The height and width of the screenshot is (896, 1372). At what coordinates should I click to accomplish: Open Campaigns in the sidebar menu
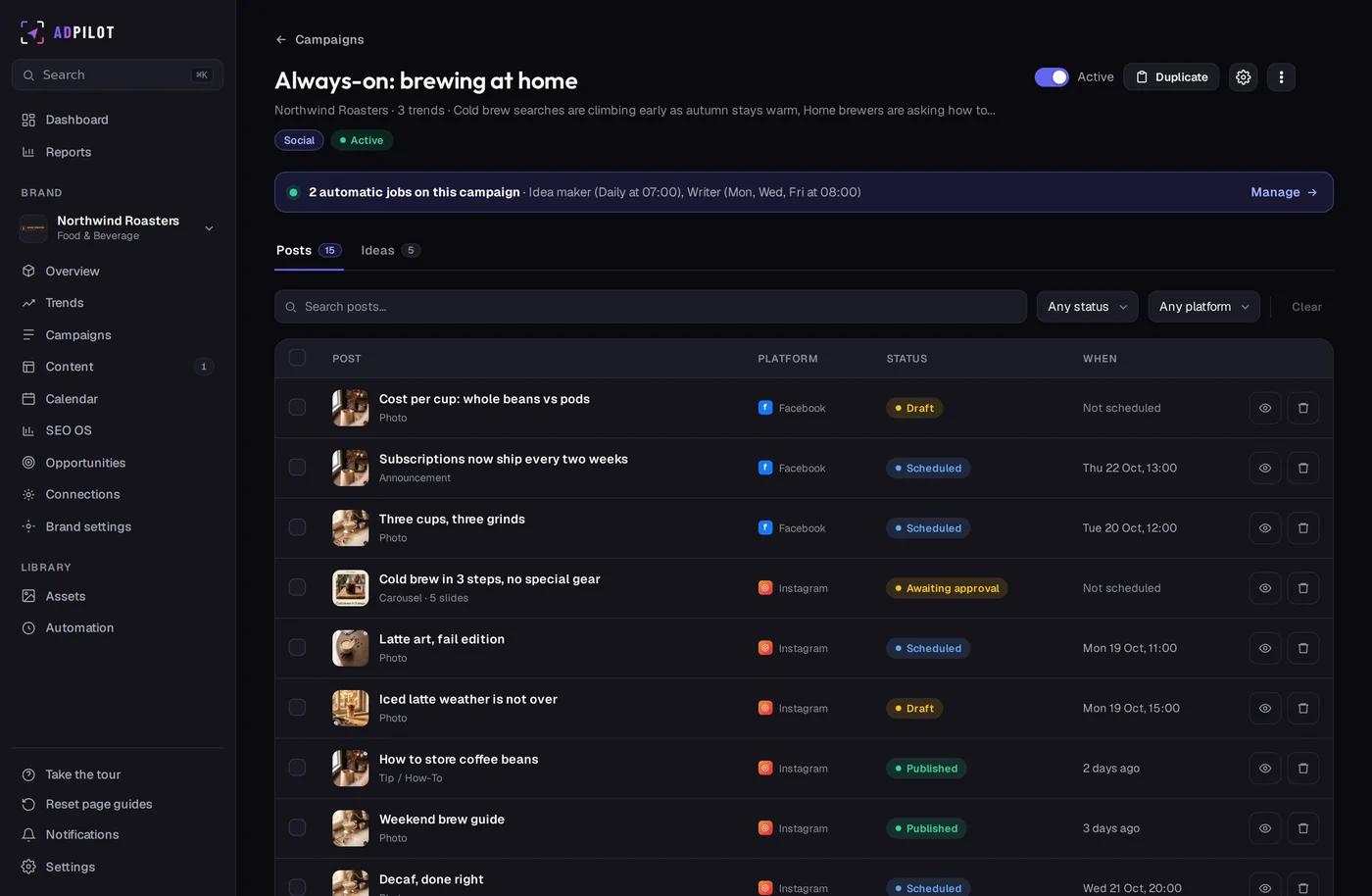tap(118, 335)
